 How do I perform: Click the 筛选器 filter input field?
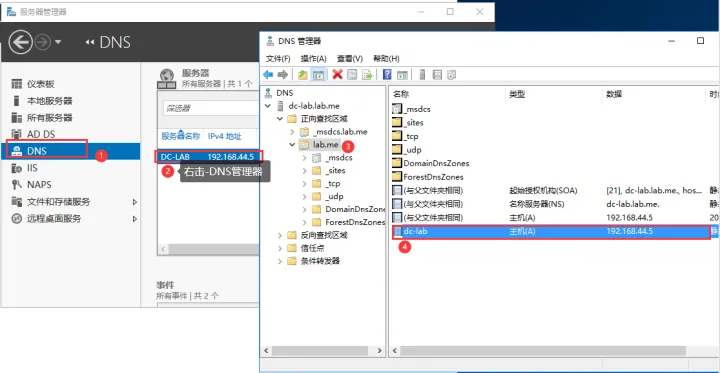(x=211, y=108)
